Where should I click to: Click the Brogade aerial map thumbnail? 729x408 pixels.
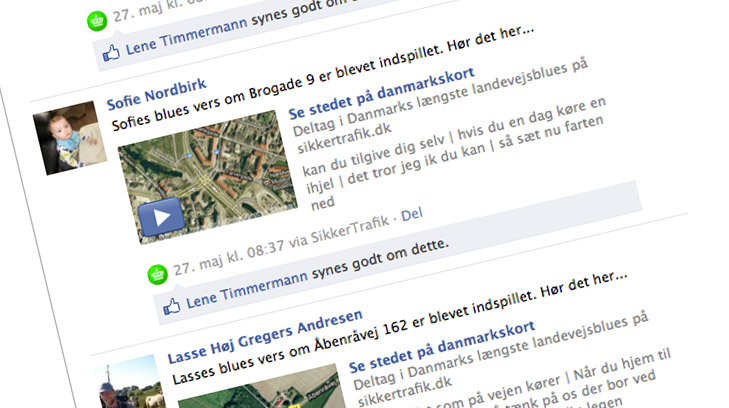pyautogui.click(x=208, y=177)
